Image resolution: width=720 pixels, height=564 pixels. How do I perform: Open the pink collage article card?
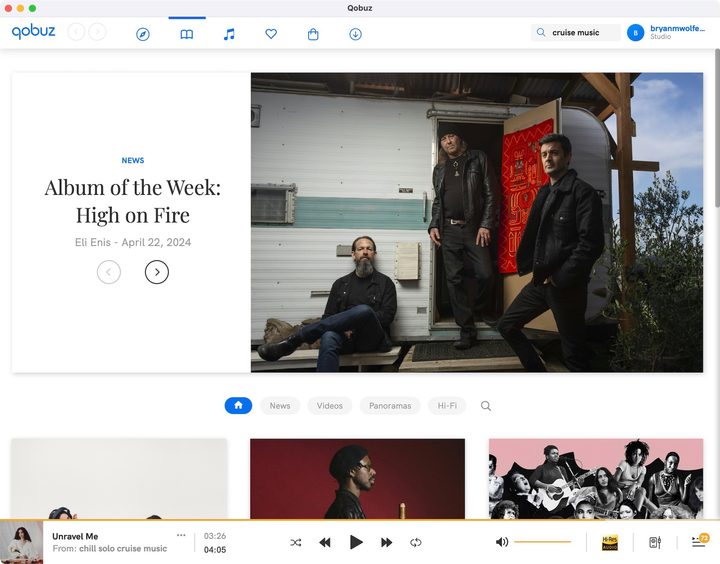[596, 479]
